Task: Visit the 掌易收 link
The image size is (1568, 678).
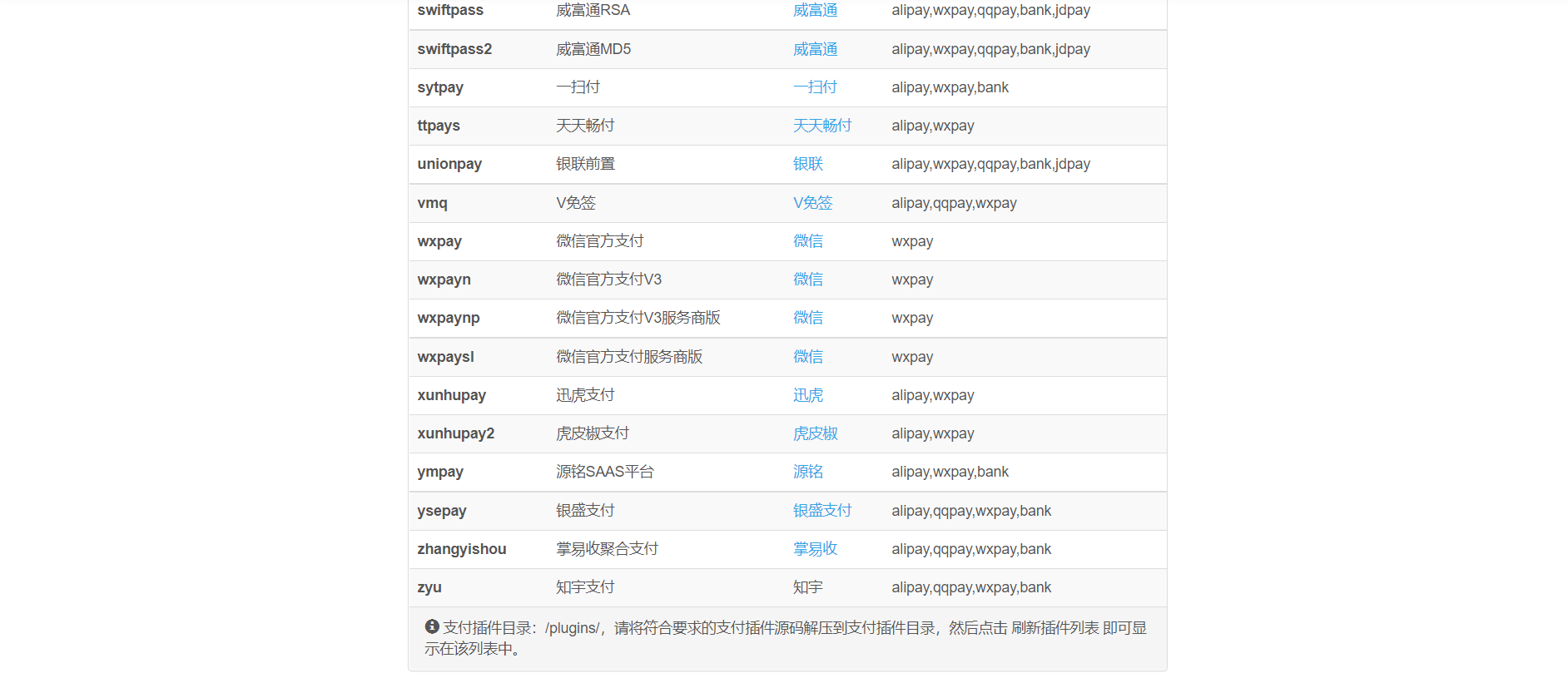Action: (x=815, y=549)
